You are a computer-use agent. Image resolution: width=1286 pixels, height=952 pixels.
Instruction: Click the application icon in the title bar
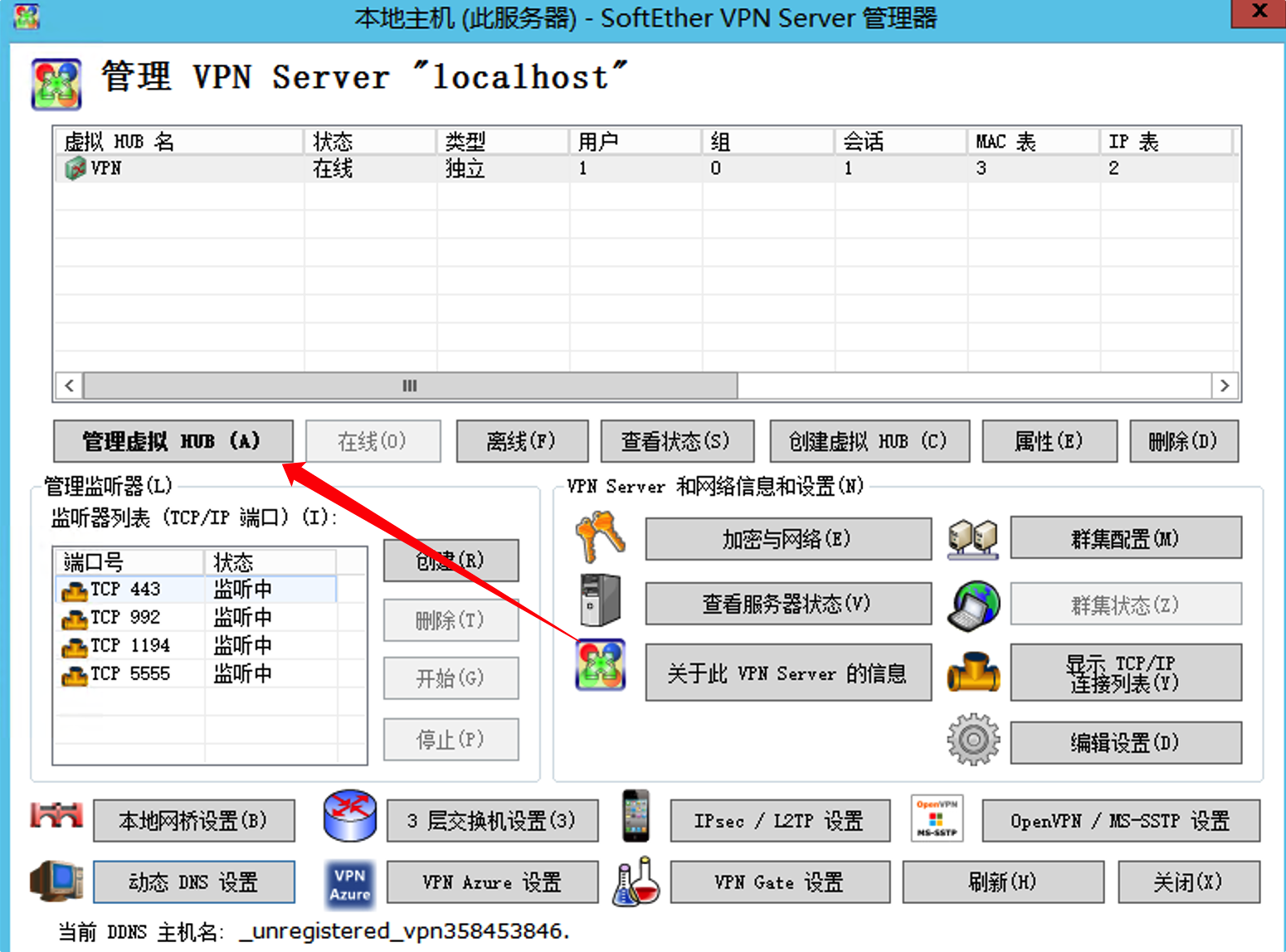pyautogui.click(x=27, y=17)
